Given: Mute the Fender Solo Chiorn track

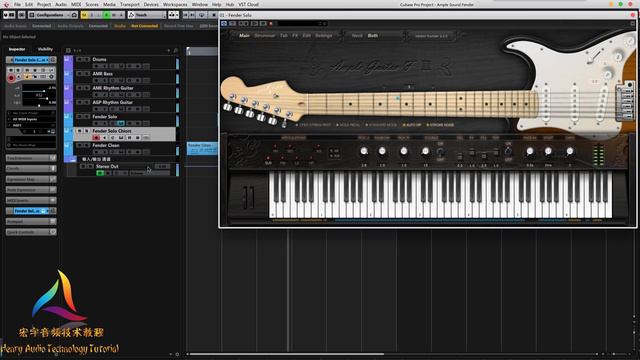Looking at the screenshot, I should [80, 131].
